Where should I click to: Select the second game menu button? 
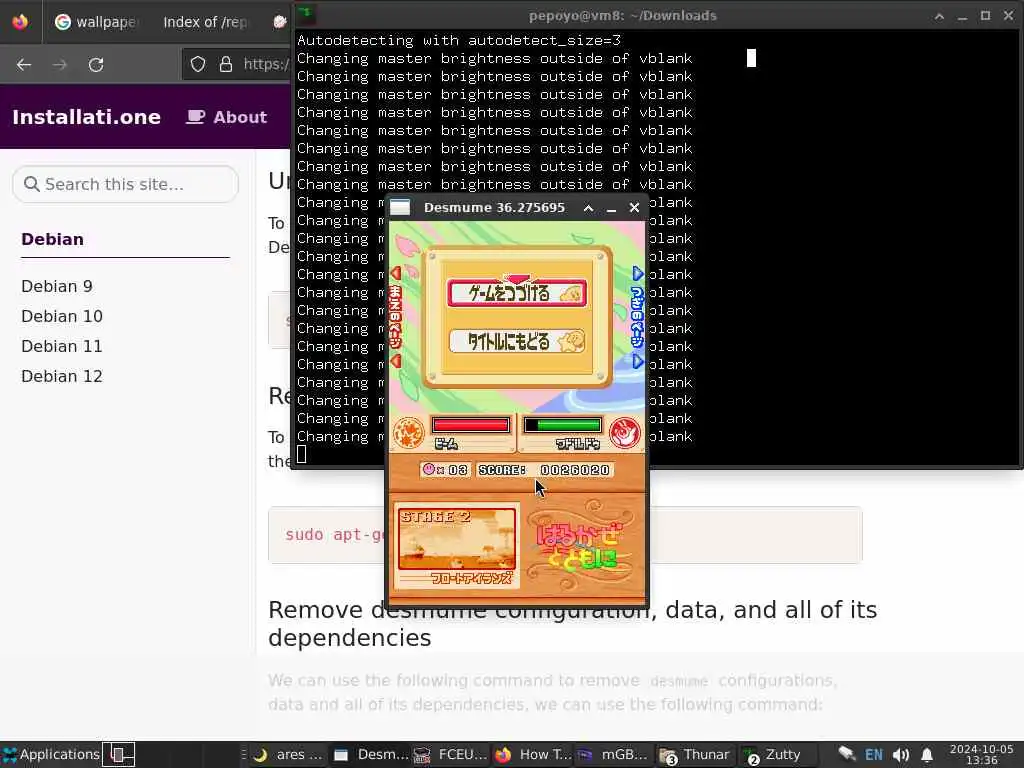pyautogui.click(x=517, y=342)
